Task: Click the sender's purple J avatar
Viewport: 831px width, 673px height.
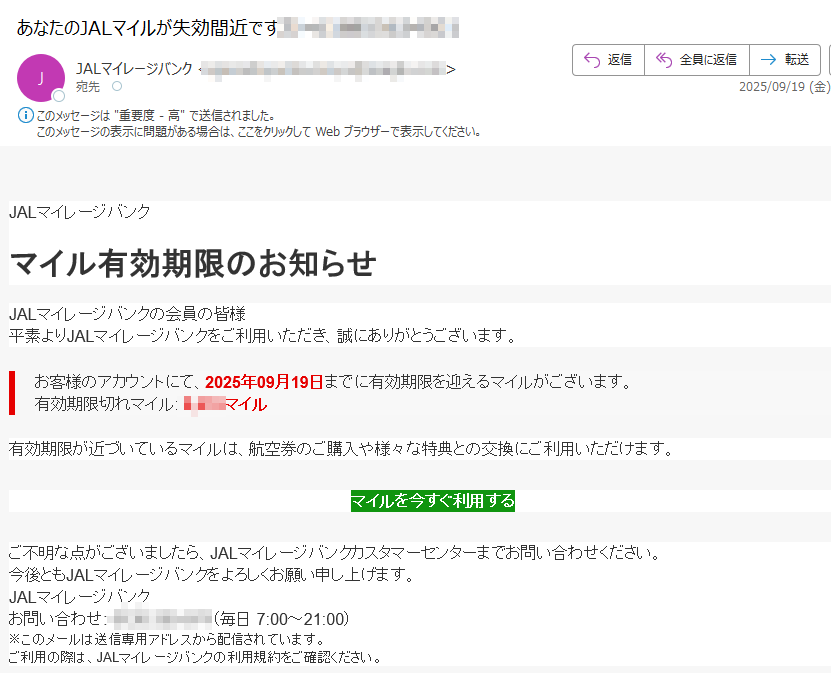Action: pos(41,77)
